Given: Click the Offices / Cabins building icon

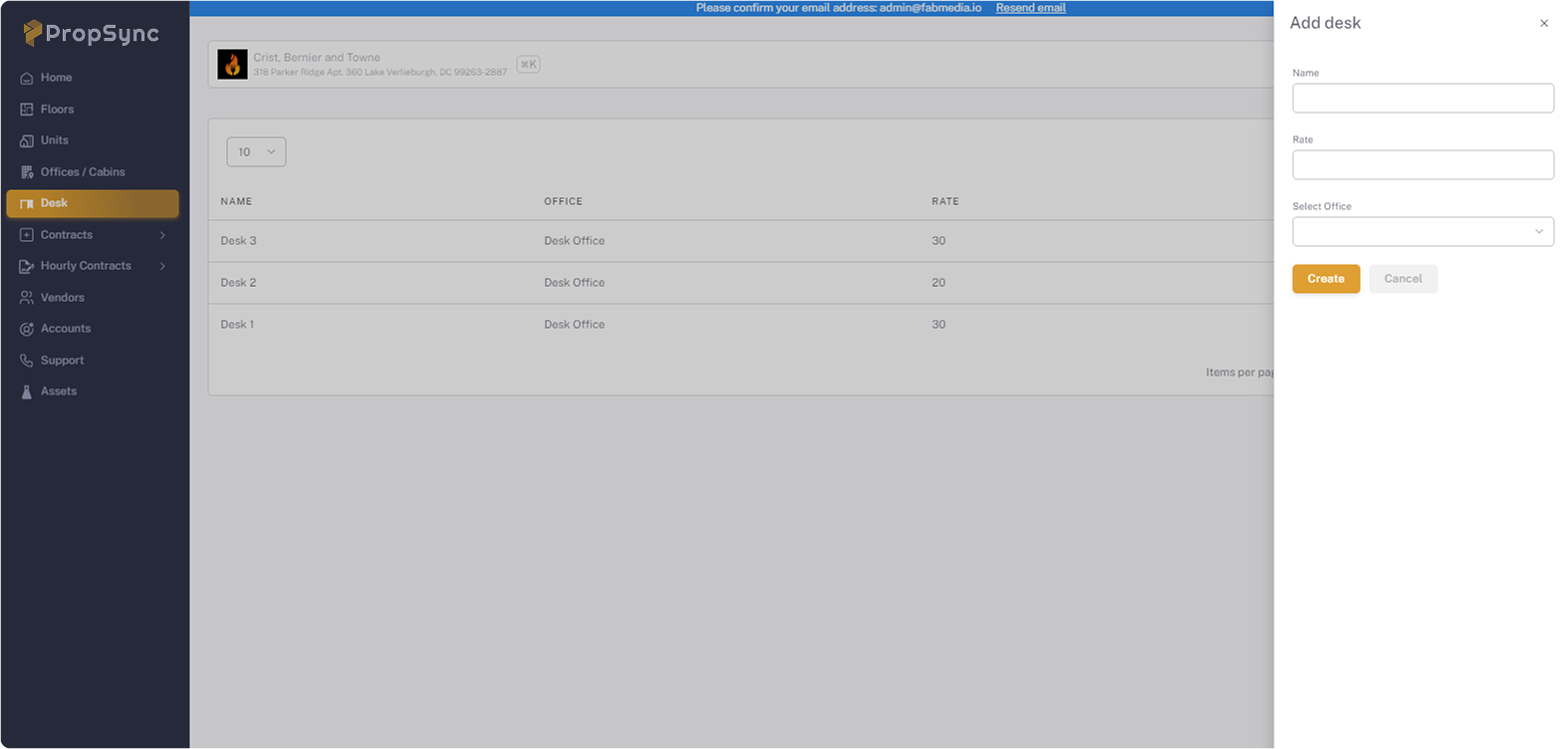Looking at the screenshot, I should click(x=27, y=172).
